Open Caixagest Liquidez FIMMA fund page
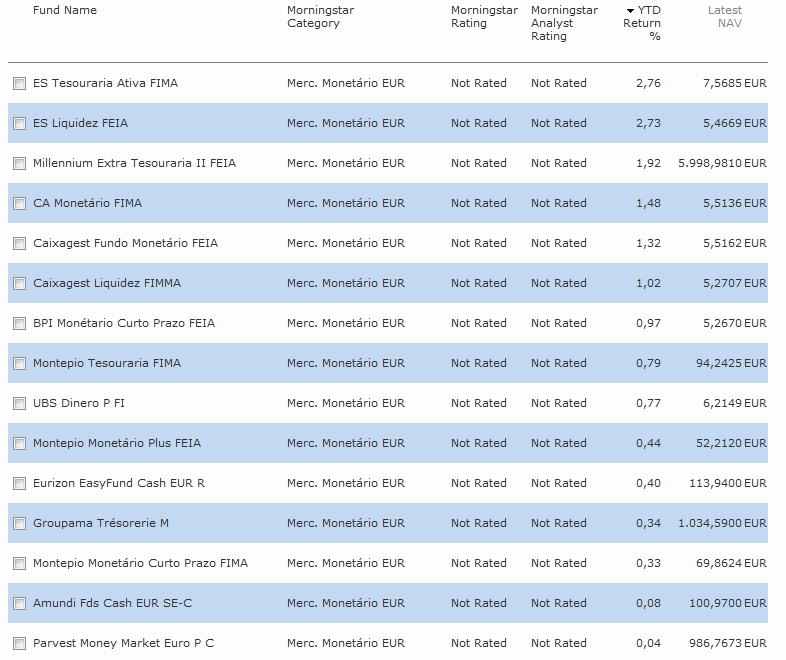The width and height of the screenshot is (786, 660). click(x=106, y=283)
